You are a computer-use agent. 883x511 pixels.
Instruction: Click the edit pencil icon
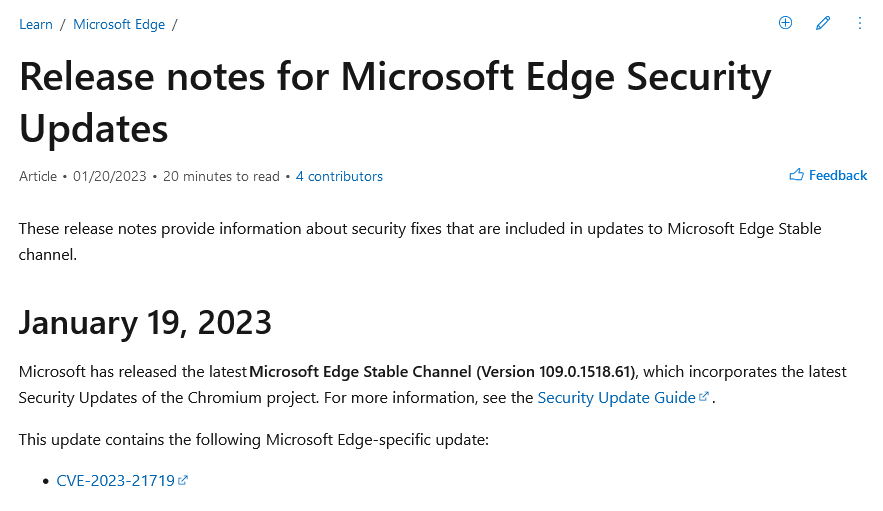823,23
